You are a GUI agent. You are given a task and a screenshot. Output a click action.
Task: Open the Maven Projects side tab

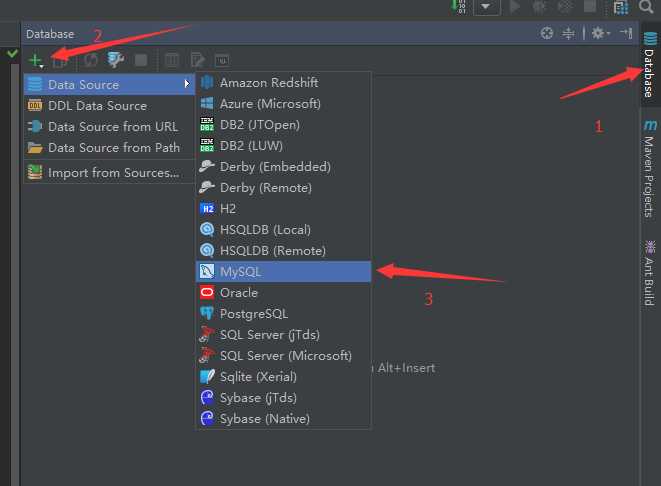(x=650, y=169)
